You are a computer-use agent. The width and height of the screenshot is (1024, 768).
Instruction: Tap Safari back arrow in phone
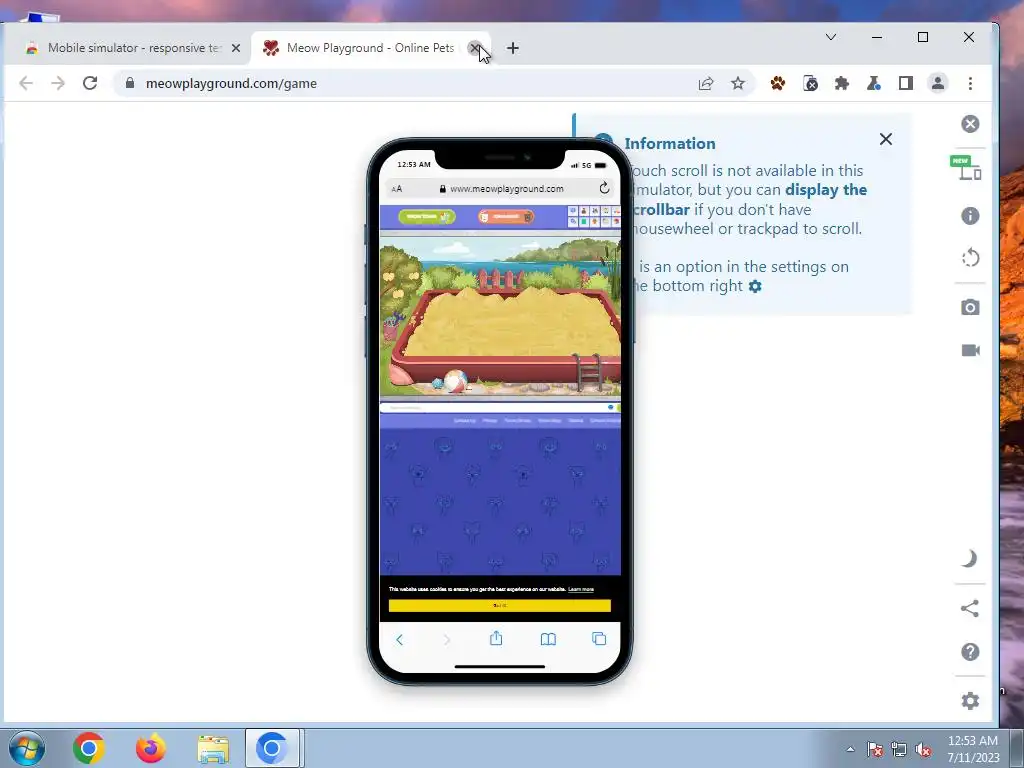click(x=400, y=639)
